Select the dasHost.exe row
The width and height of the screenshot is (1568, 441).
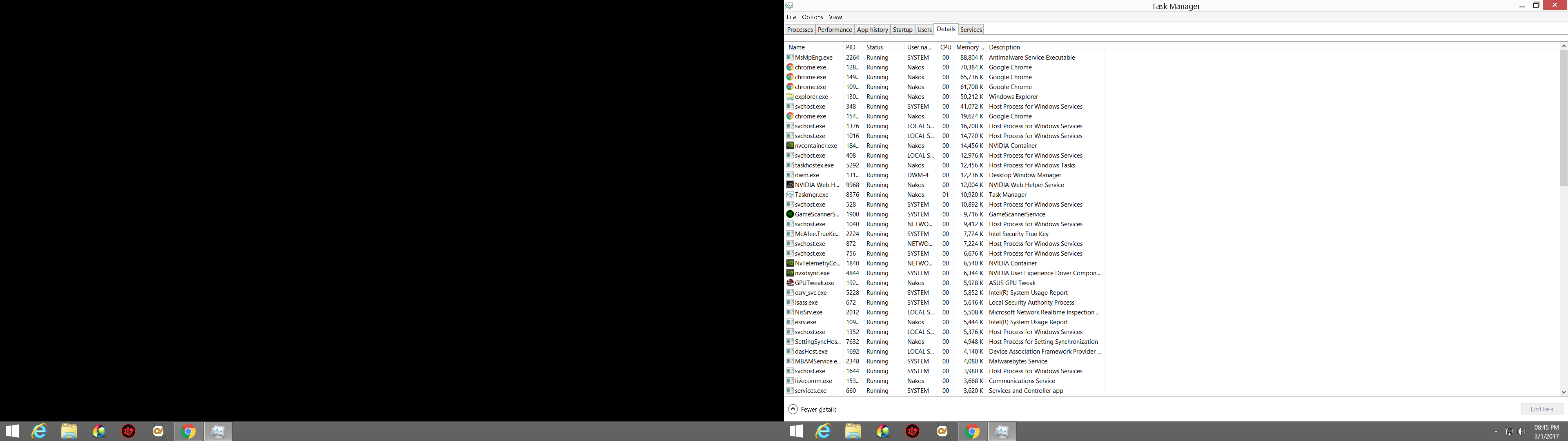(944, 352)
